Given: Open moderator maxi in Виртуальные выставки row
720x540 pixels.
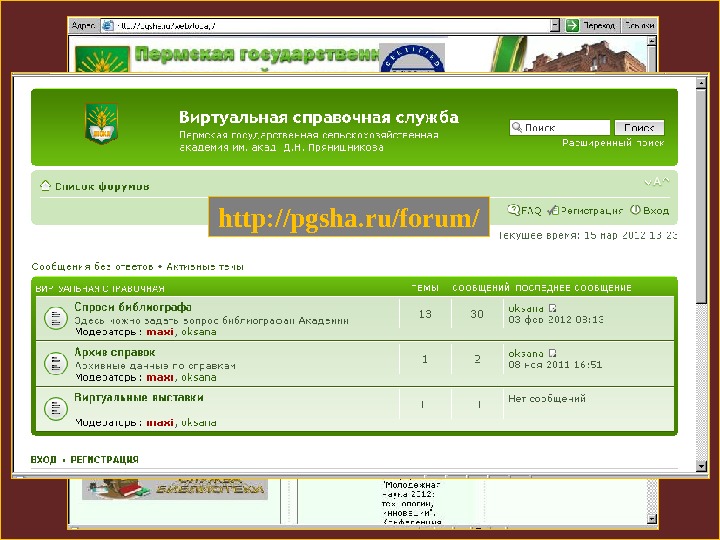Looking at the screenshot, I should [x=160, y=422].
